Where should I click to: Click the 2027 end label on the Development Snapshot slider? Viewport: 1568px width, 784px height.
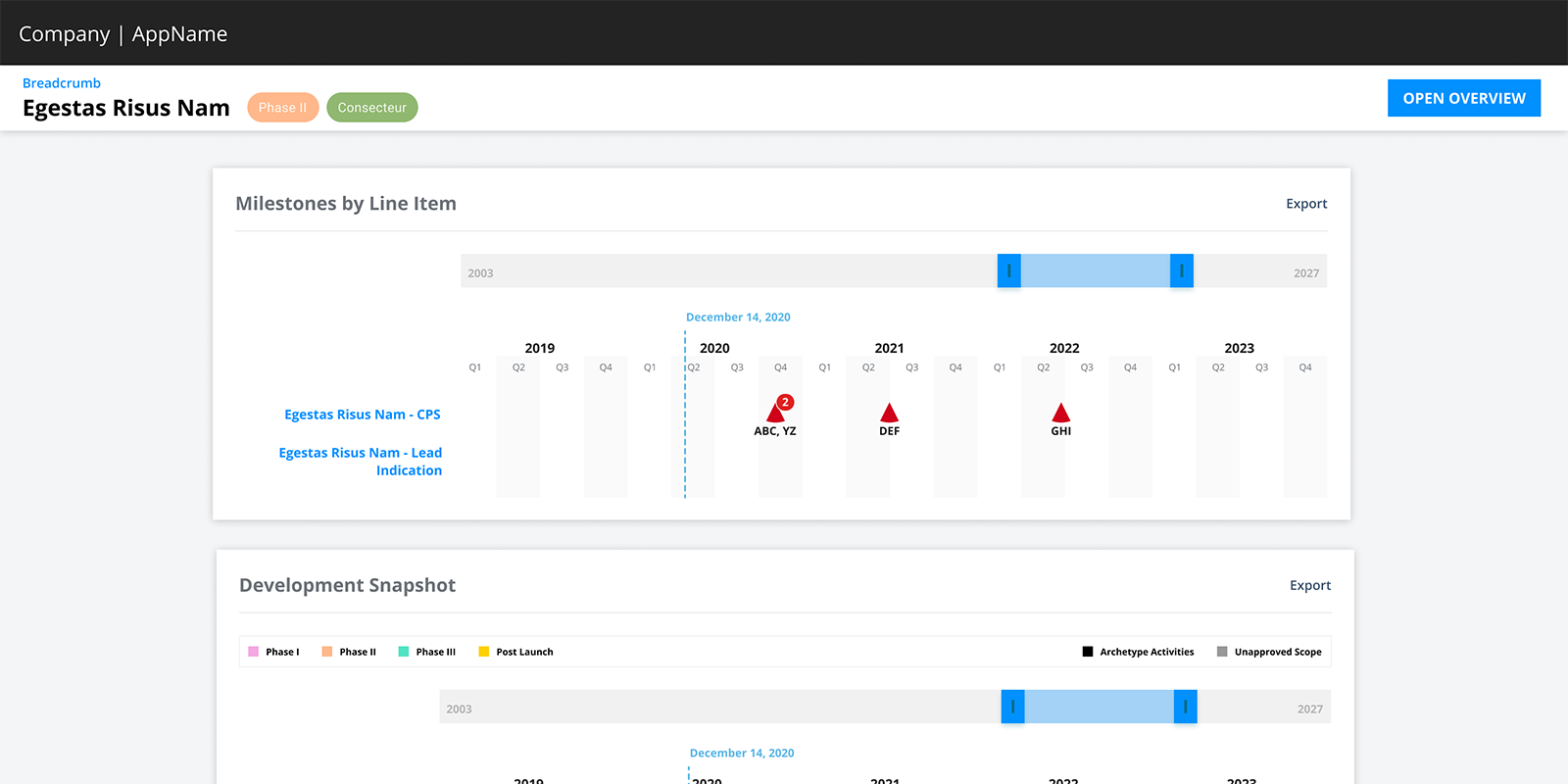coord(1310,710)
